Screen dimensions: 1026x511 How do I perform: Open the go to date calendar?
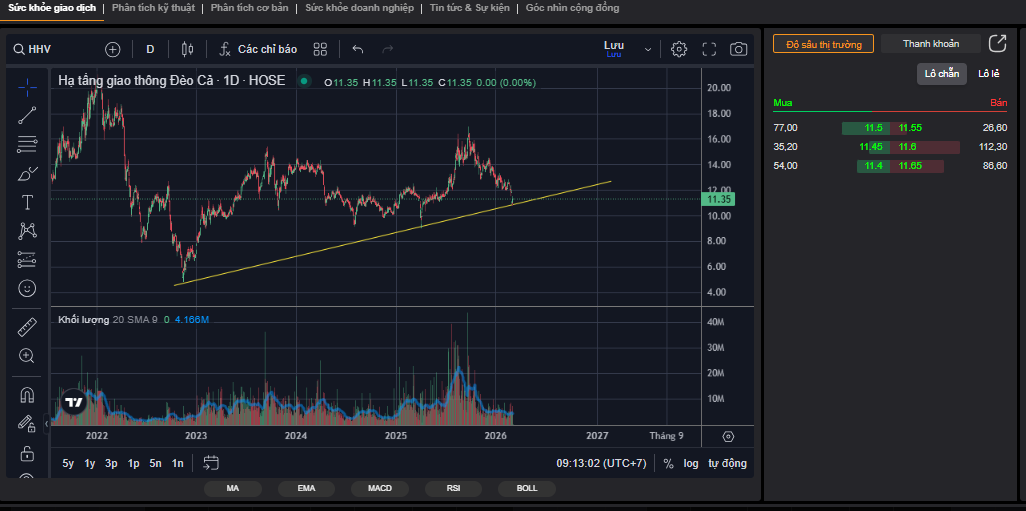pos(211,463)
